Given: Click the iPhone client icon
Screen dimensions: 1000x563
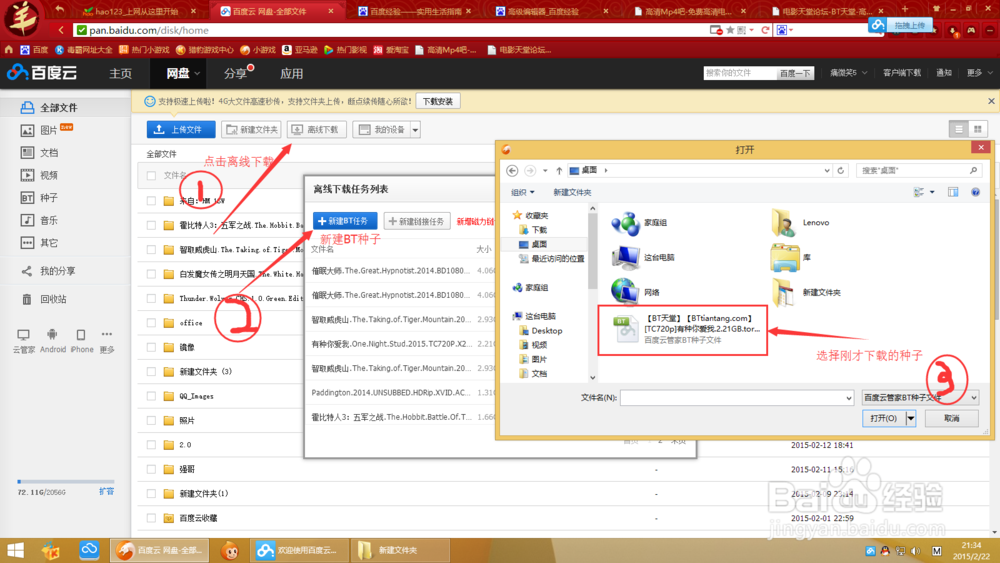Looking at the screenshot, I should (81, 340).
